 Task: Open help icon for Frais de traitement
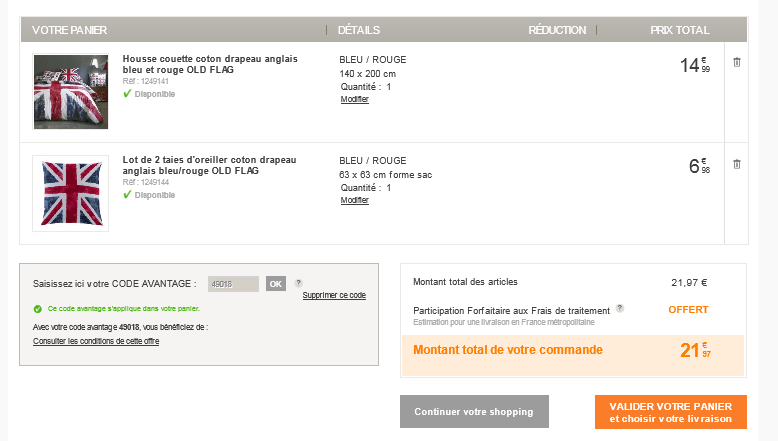tap(620, 308)
